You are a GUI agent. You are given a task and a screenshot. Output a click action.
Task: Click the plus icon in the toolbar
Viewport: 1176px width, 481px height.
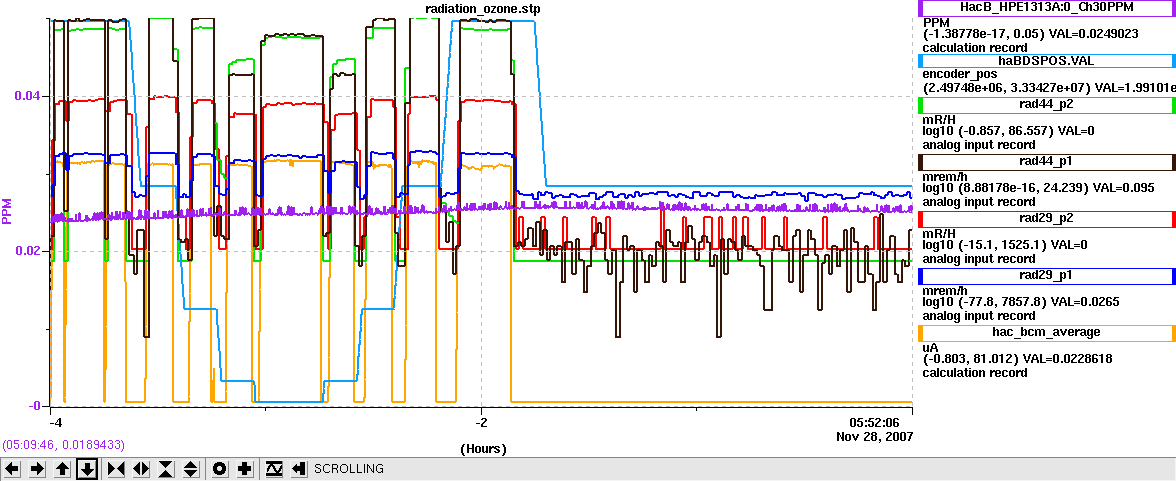[x=244, y=469]
